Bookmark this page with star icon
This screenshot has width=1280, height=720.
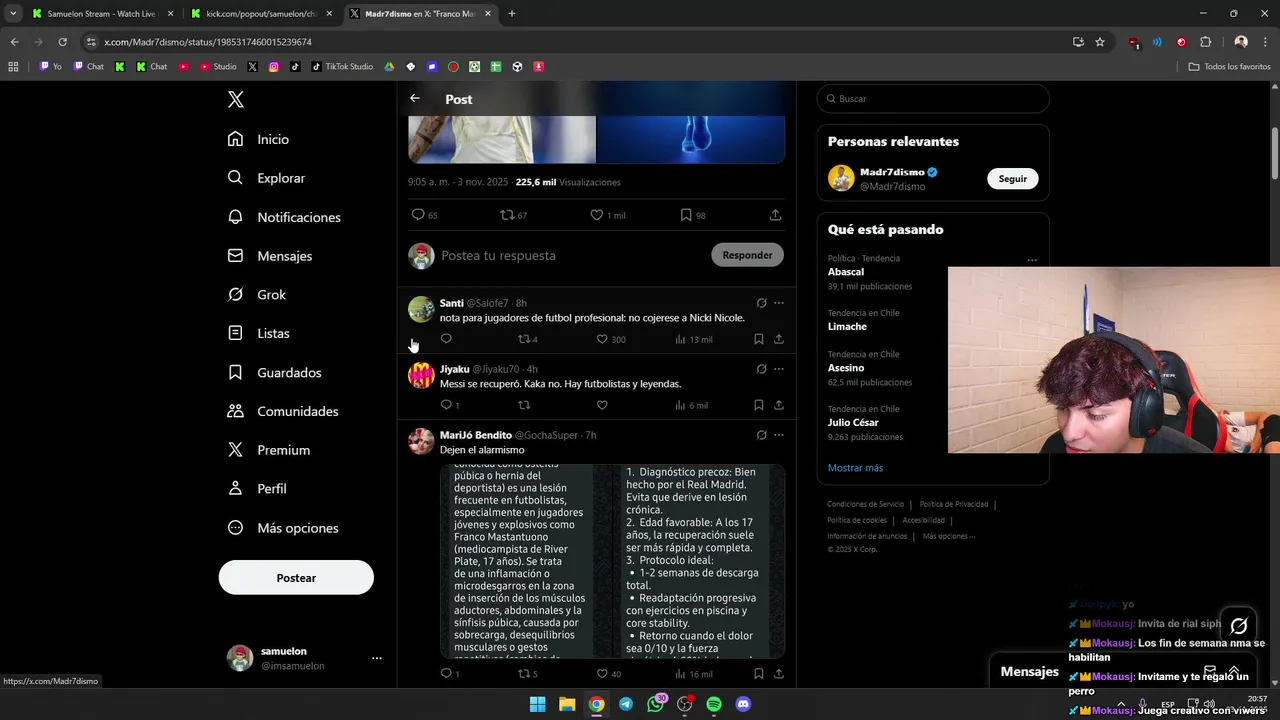click(x=1100, y=42)
